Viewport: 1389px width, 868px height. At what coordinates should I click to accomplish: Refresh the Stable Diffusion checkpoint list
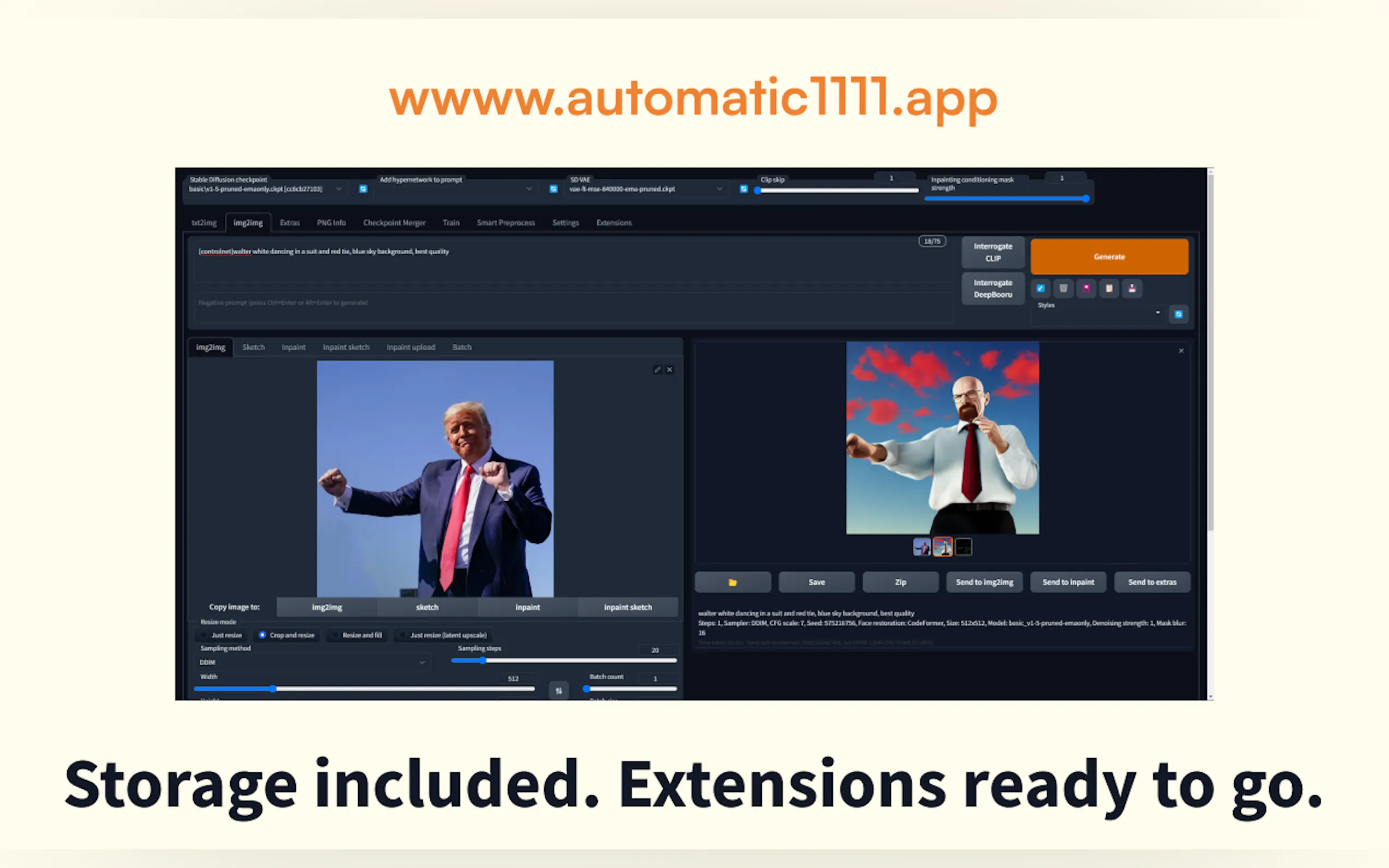(363, 189)
